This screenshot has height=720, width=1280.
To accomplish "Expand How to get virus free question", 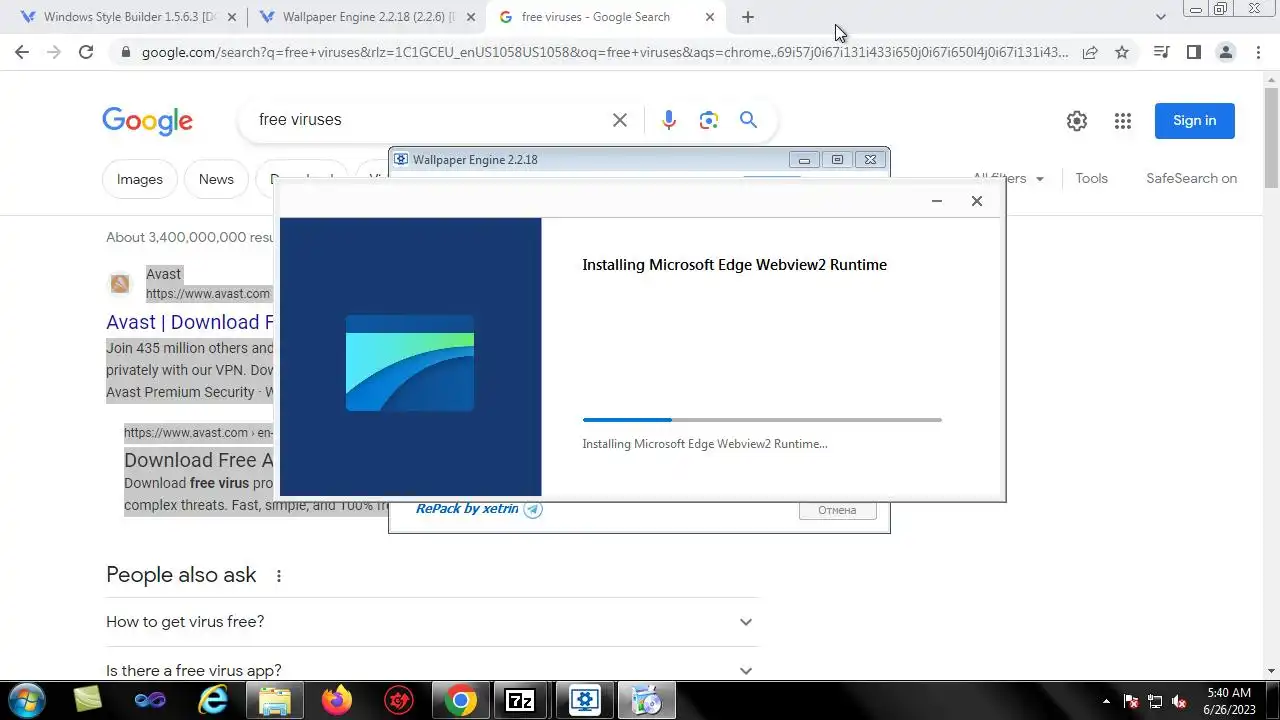I will click(432, 622).
